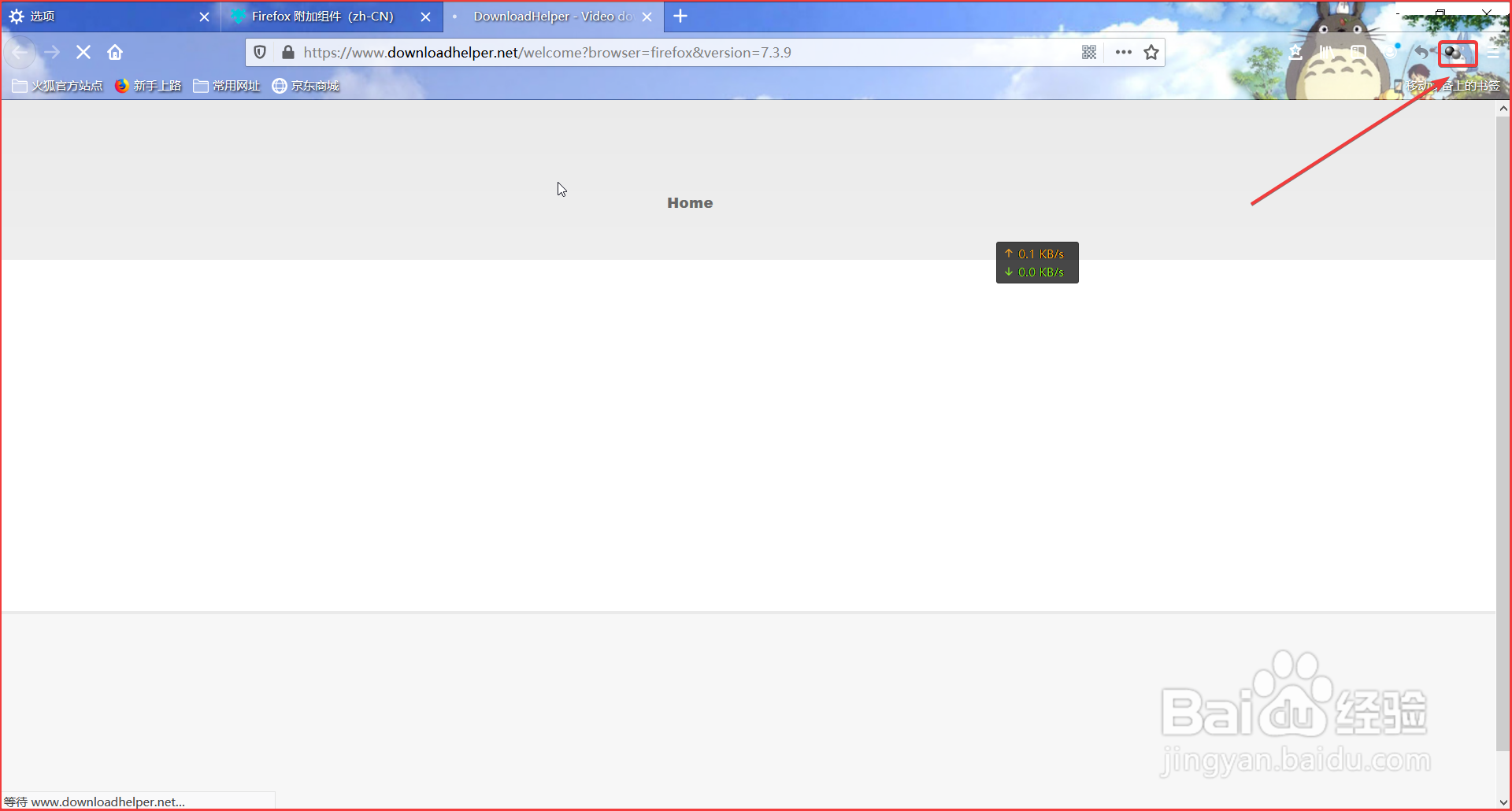Image resolution: width=1512 pixels, height=811 pixels.
Task: Open a new tab
Action: pos(680,17)
